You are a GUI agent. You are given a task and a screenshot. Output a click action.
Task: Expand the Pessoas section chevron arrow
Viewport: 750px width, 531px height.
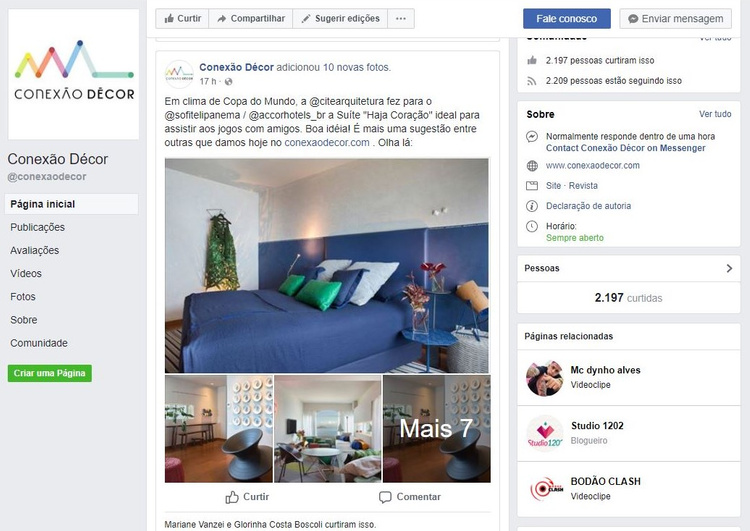coord(729,268)
